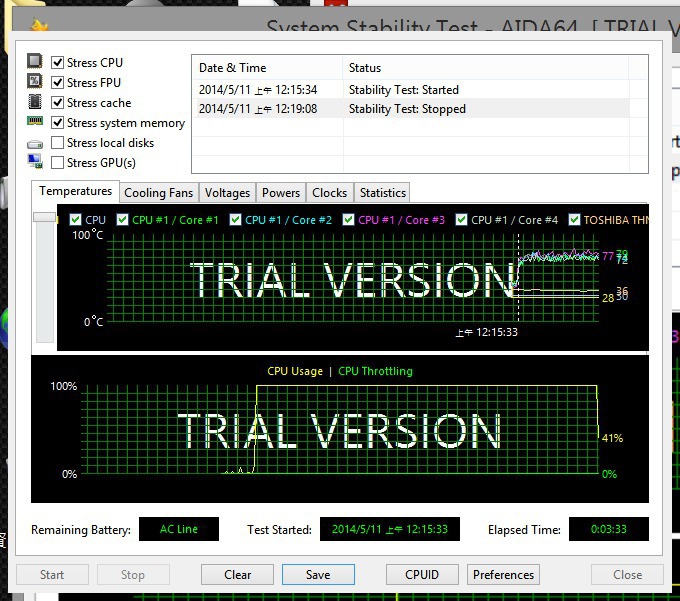
Task: Enable the Stress local disks checkbox
Action: [58, 143]
